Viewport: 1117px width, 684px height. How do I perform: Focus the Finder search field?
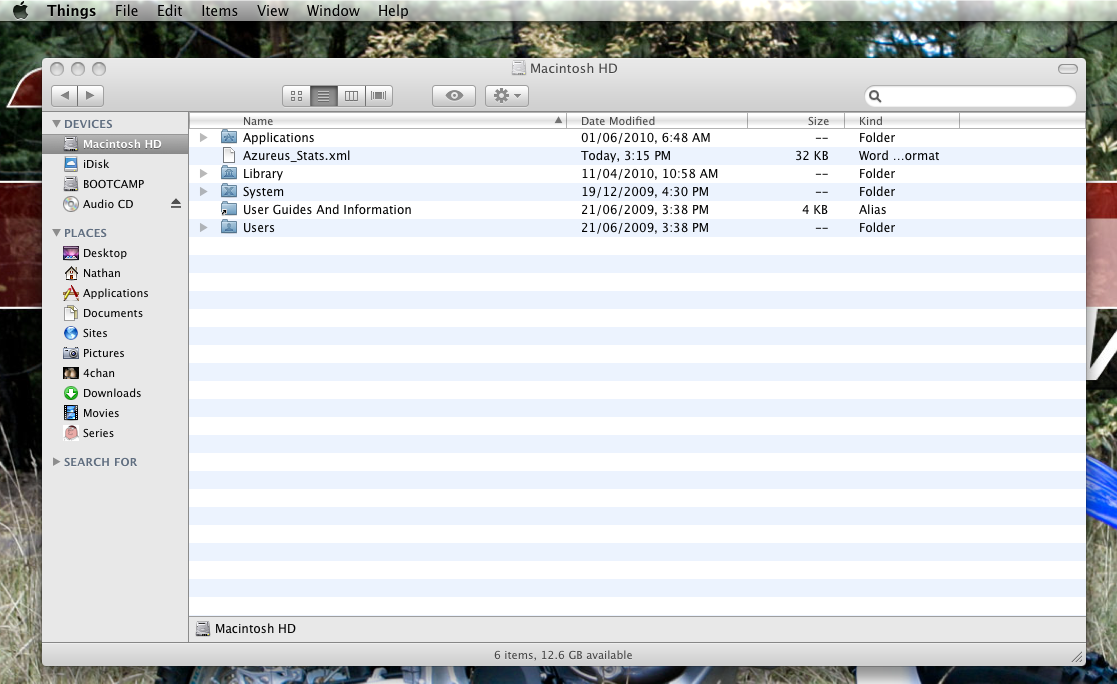pyautogui.click(x=970, y=96)
